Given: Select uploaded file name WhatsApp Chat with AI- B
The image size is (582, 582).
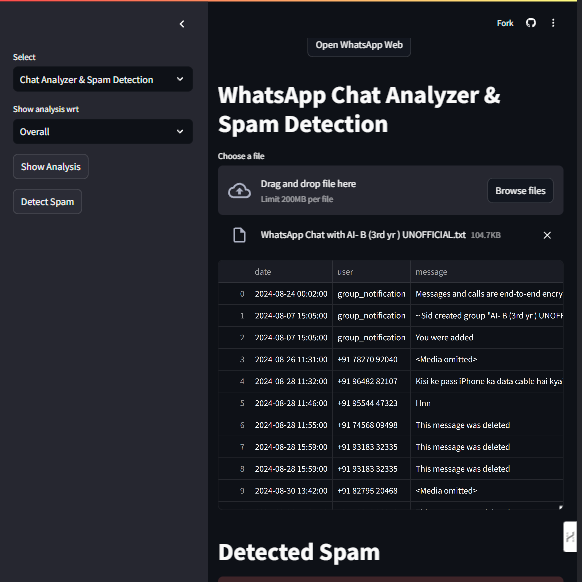Looking at the screenshot, I should [x=363, y=235].
